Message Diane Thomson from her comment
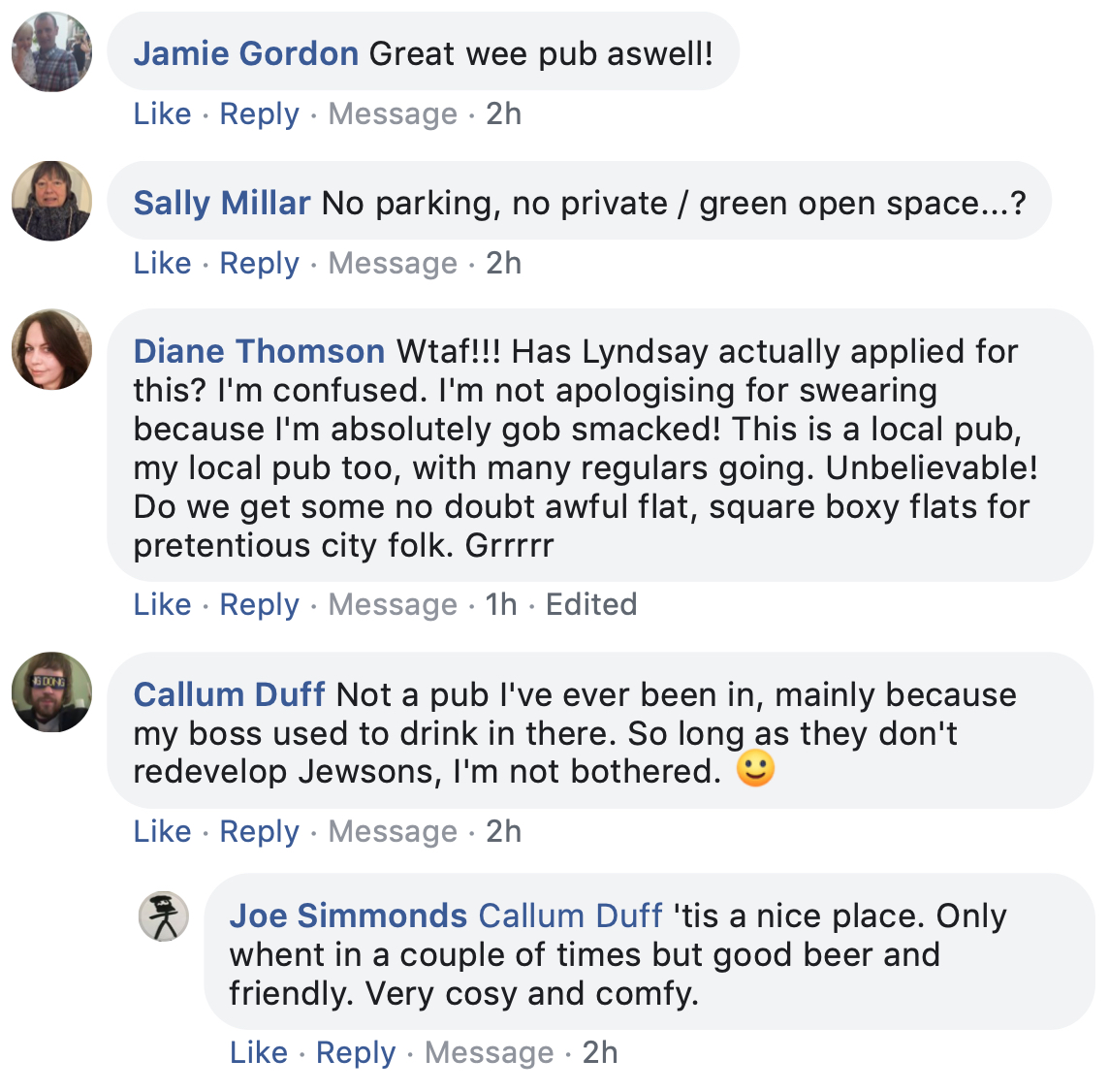 point(393,604)
